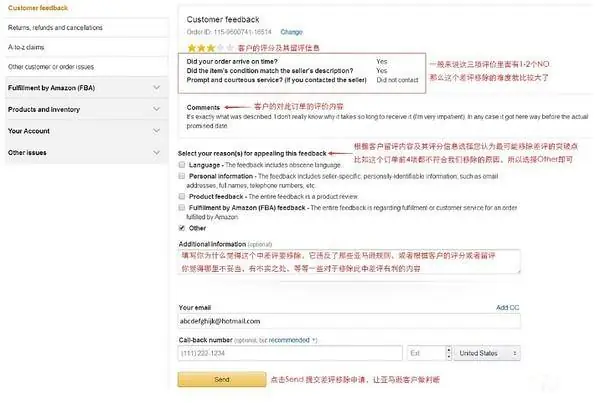Open A-to-z claims section
The width and height of the screenshot is (600, 403).
click(x=26, y=47)
